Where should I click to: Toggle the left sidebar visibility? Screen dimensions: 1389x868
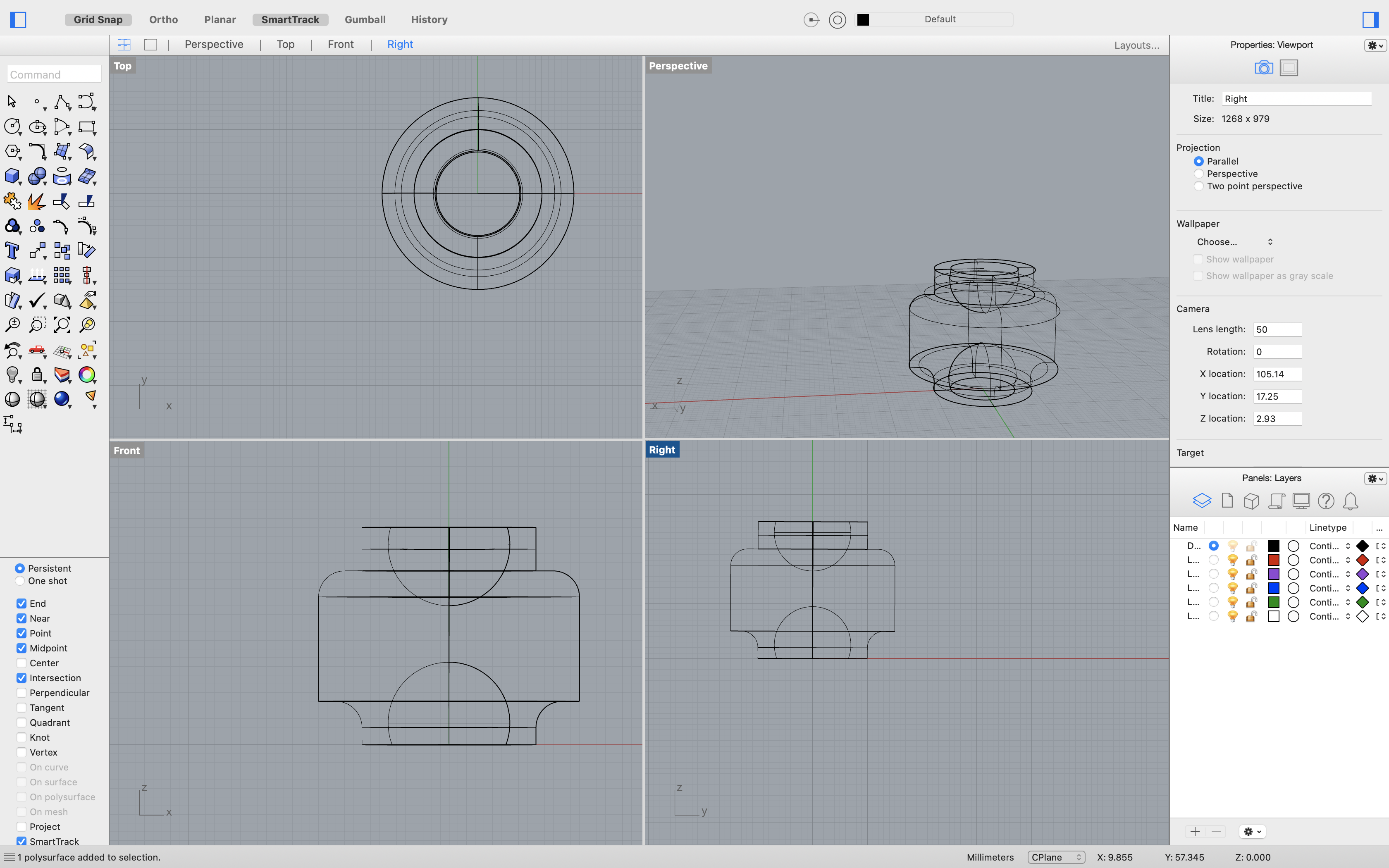18,19
